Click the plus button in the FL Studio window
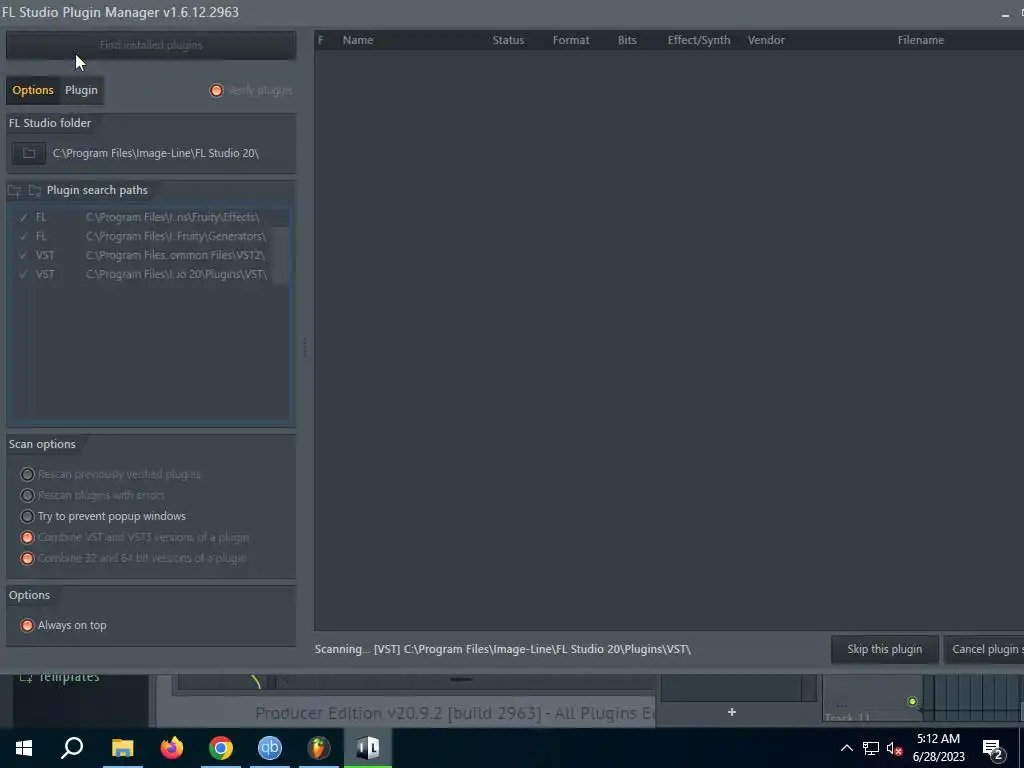The width and height of the screenshot is (1024, 768). pyautogui.click(x=732, y=712)
